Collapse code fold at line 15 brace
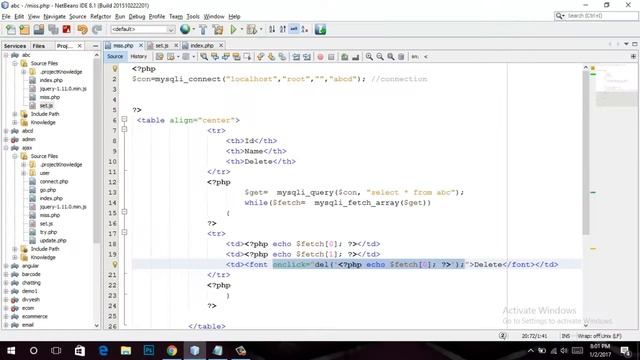Image resolution: width=640 pixels, height=360 pixels. (x=124, y=212)
